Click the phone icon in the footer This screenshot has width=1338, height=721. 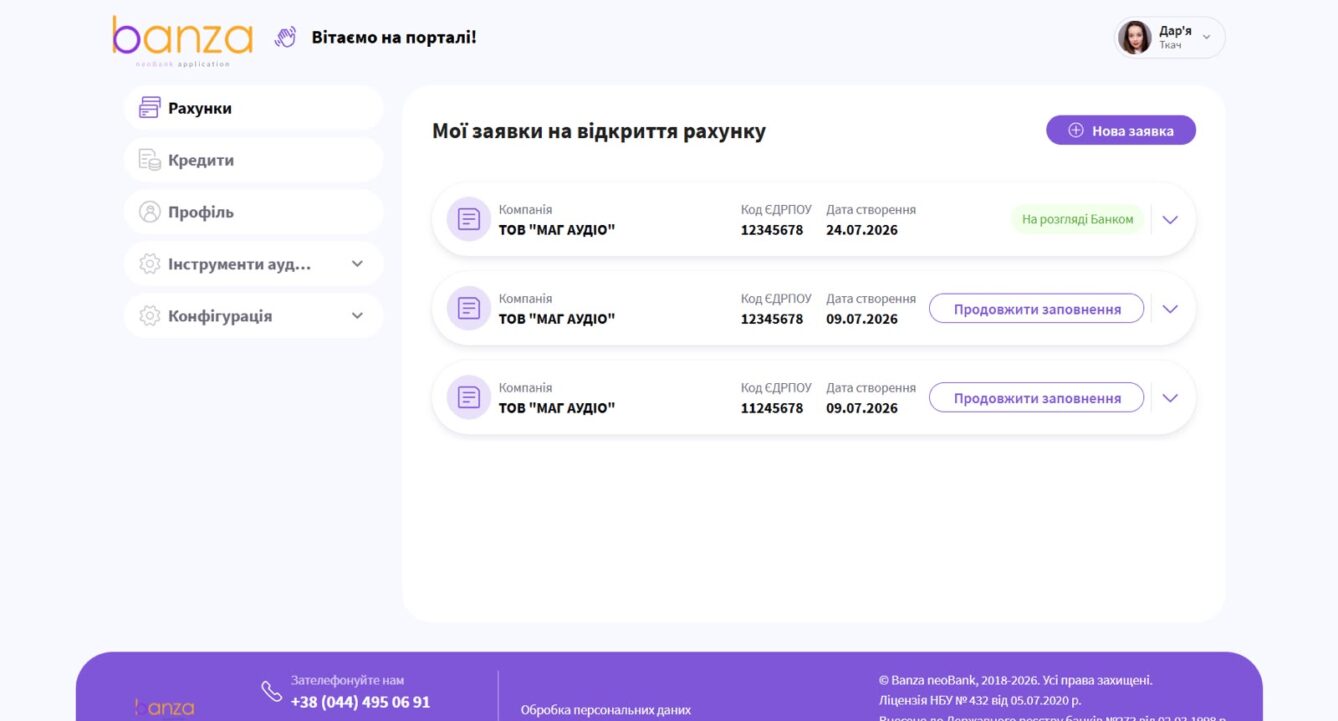coord(272,691)
